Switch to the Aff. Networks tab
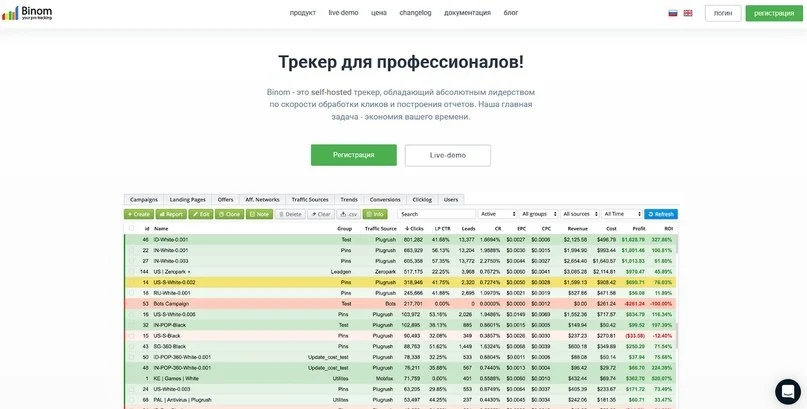807x409 pixels. pyautogui.click(x=262, y=200)
